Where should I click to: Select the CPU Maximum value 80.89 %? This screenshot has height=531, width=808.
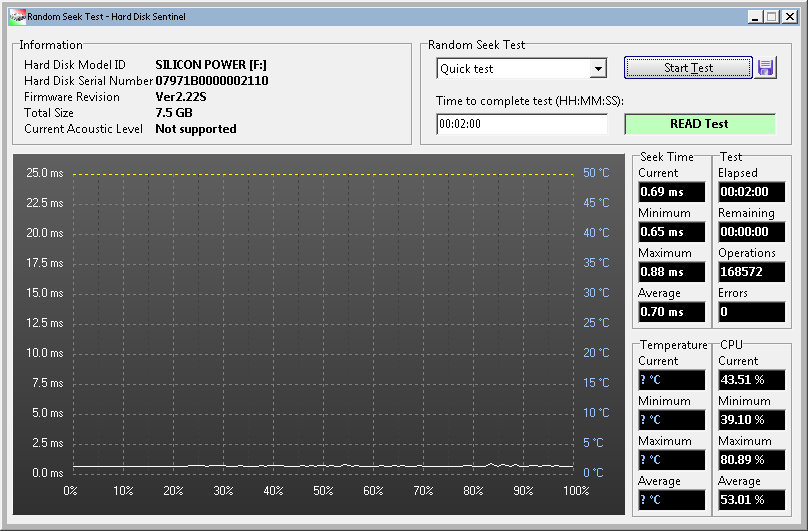click(751, 460)
